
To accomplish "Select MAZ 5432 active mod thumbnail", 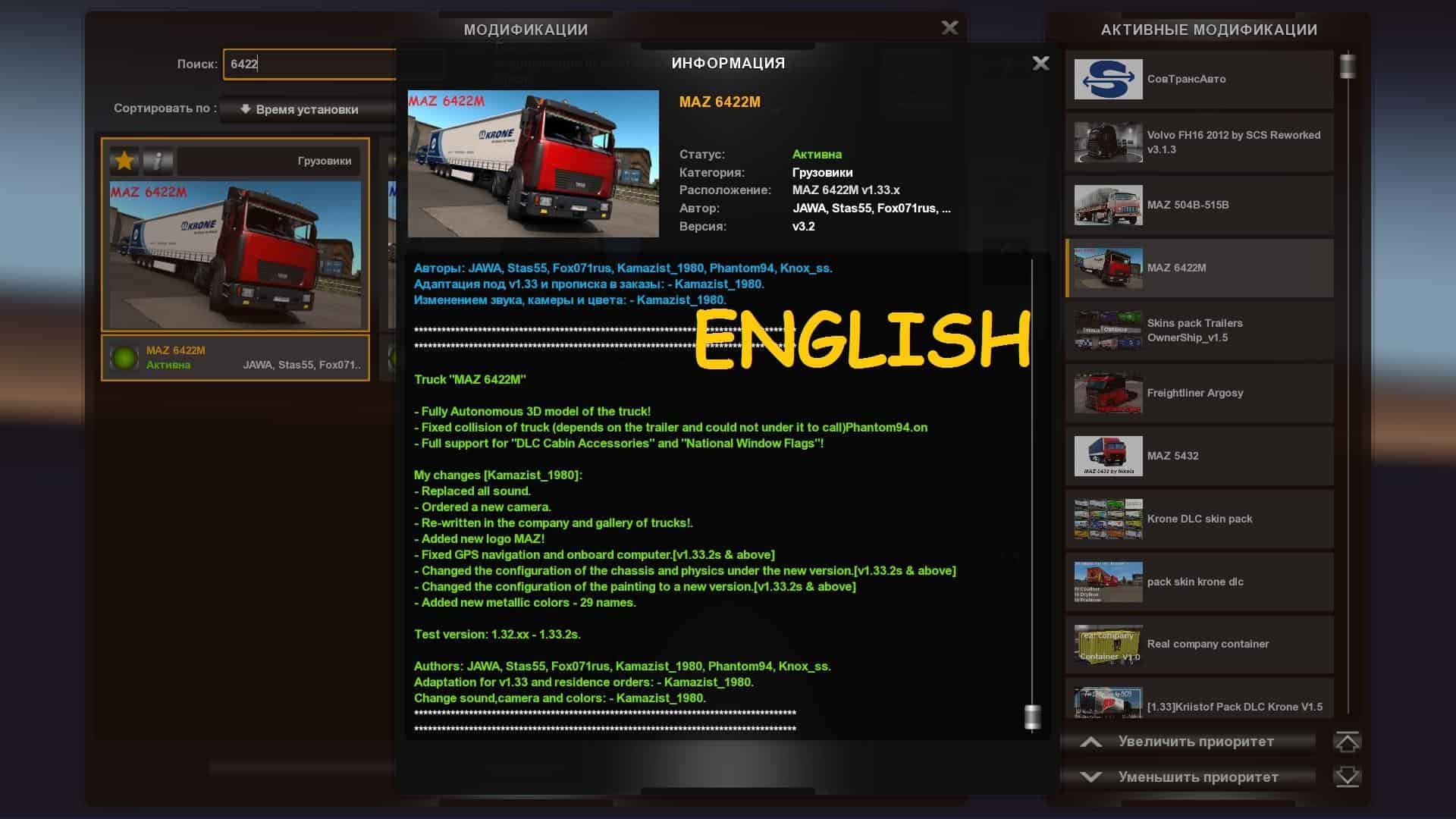I will 1108,456.
